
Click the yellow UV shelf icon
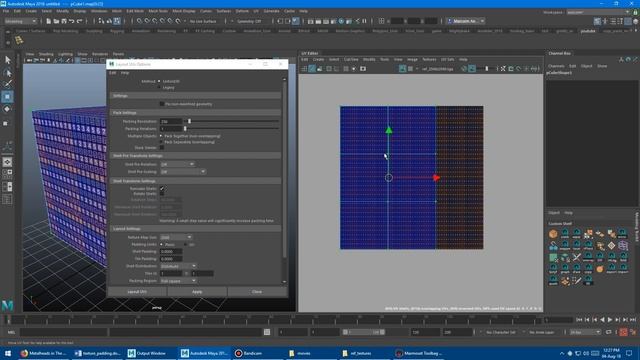pyautogui.click(x=19, y=40)
